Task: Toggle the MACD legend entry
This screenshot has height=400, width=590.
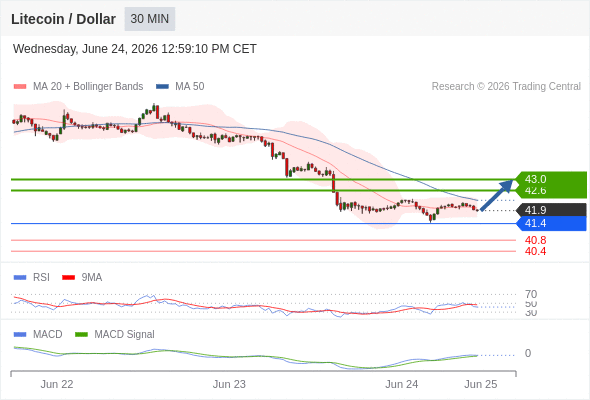Action: point(38,334)
